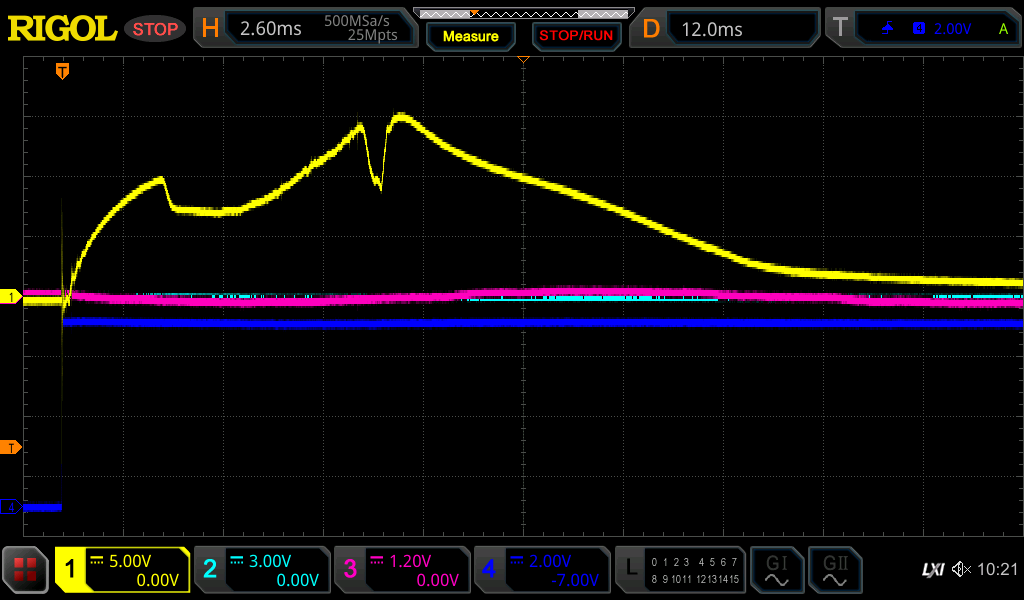Screen dimensions: 1024x600
Task: Click the channel 1 ground marker on left edge
Action: 11,297
